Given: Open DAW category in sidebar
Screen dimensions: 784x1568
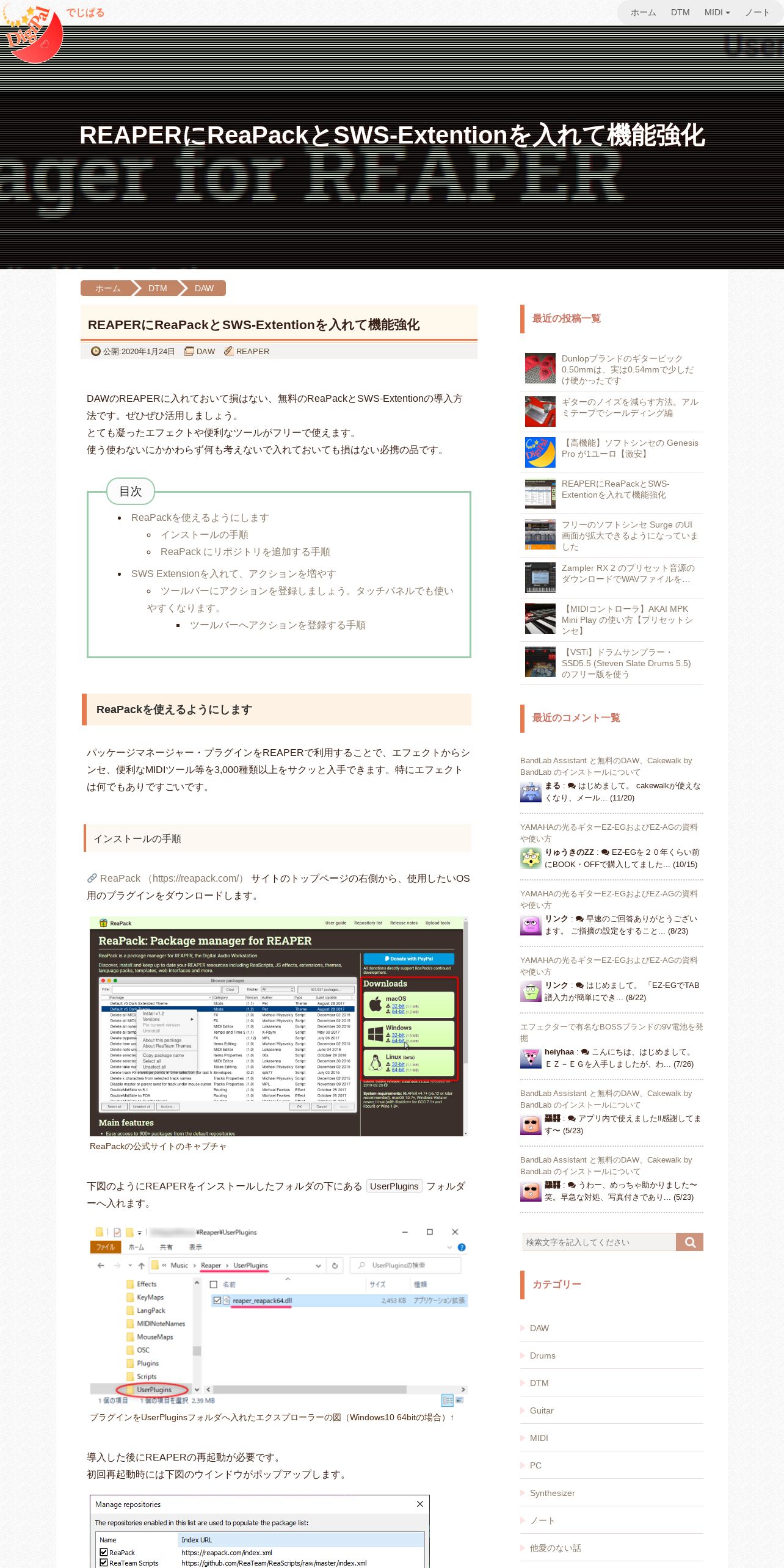Looking at the screenshot, I should pos(539,1328).
